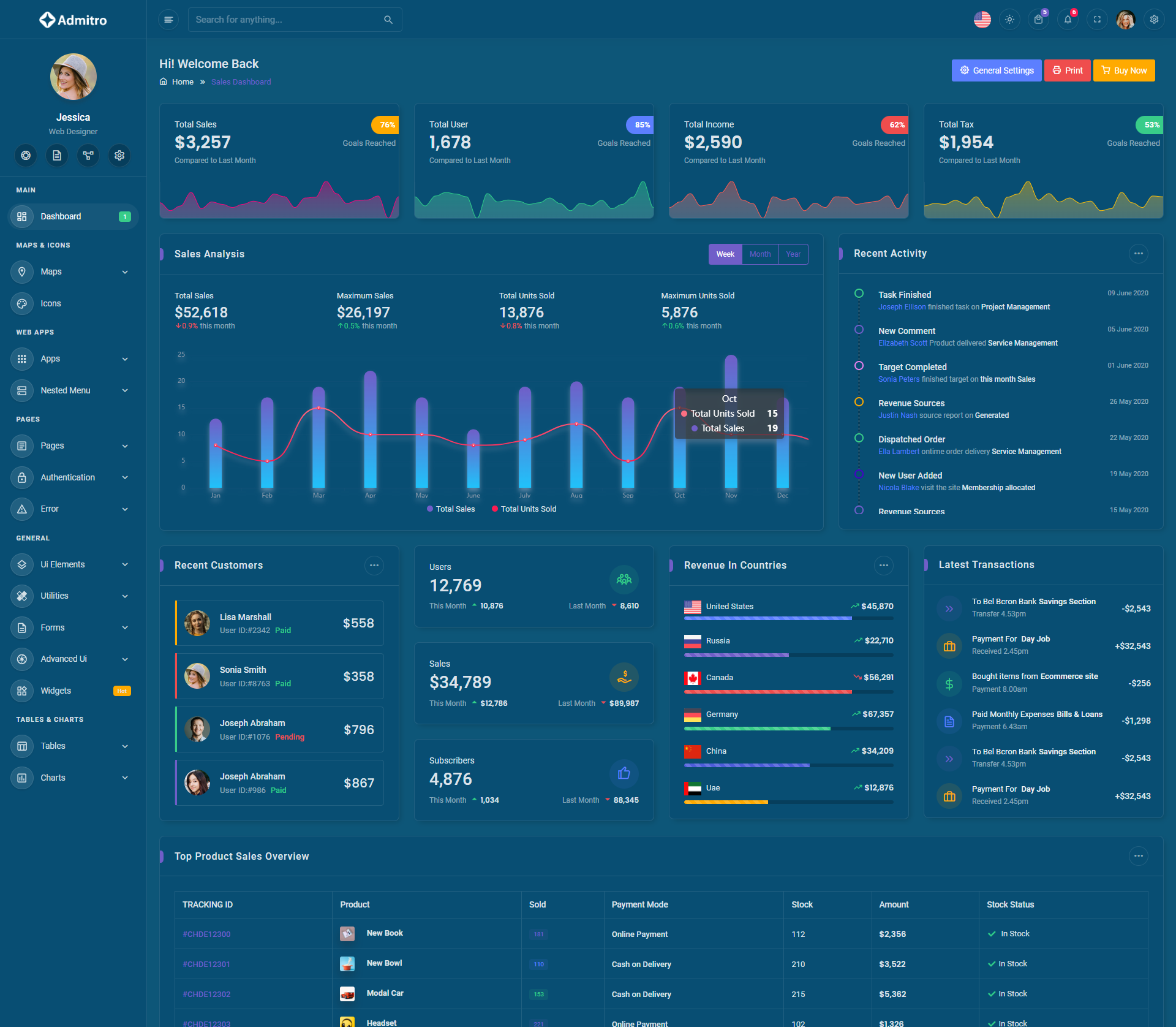Click the document icon under Jessica's profile
Viewport: 1176px width, 1027px height.
[x=57, y=156]
